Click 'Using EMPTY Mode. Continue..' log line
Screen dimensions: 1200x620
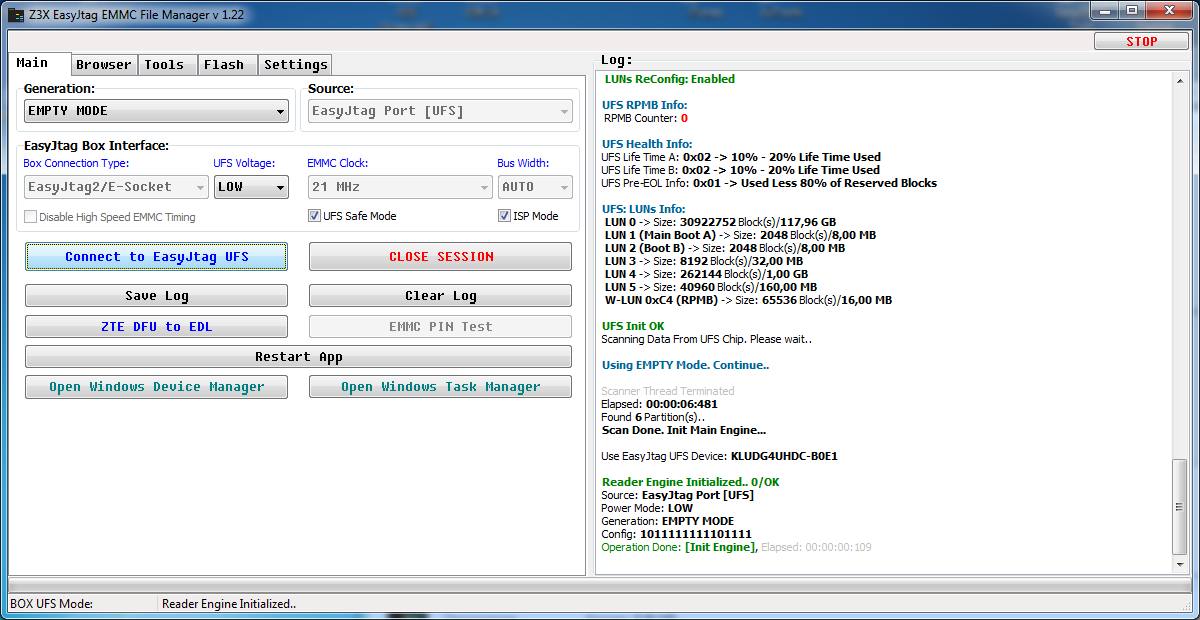[685, 365]
